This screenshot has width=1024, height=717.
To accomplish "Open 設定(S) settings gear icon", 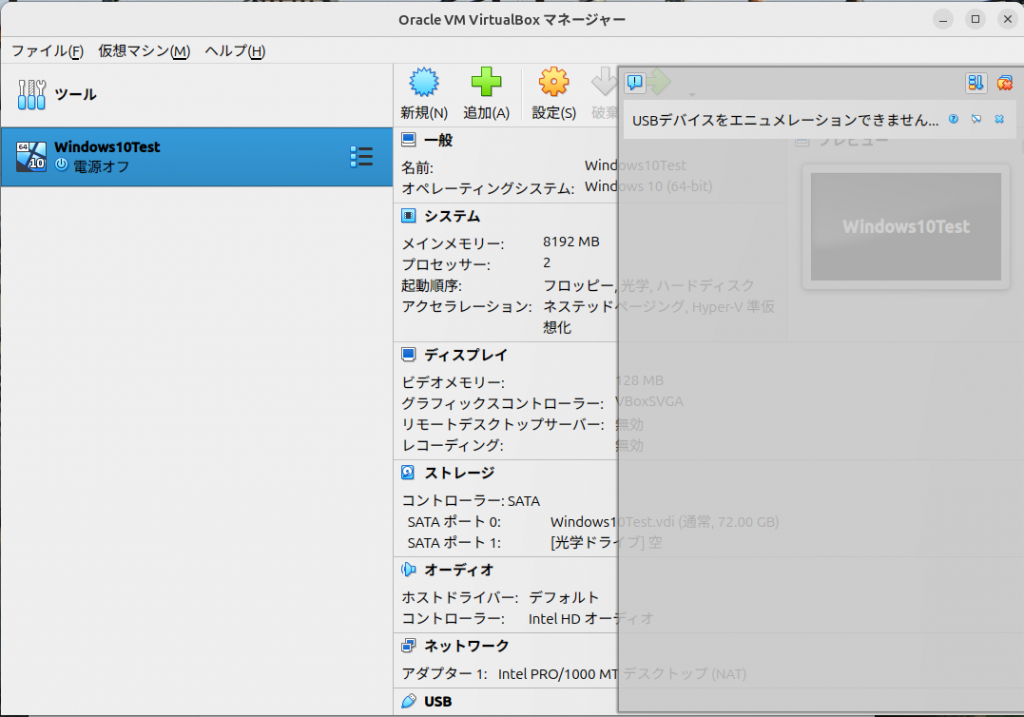I will 554,82.
